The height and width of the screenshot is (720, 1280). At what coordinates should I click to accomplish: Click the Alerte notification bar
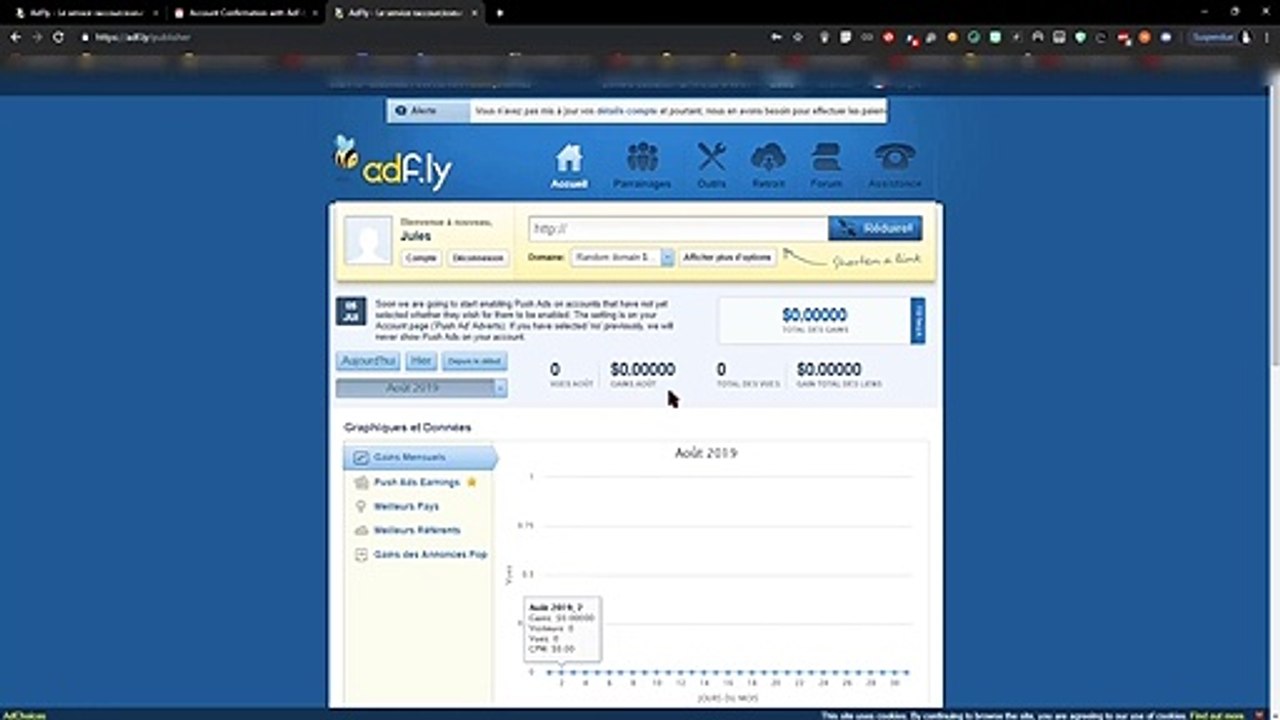click(636, 111)
